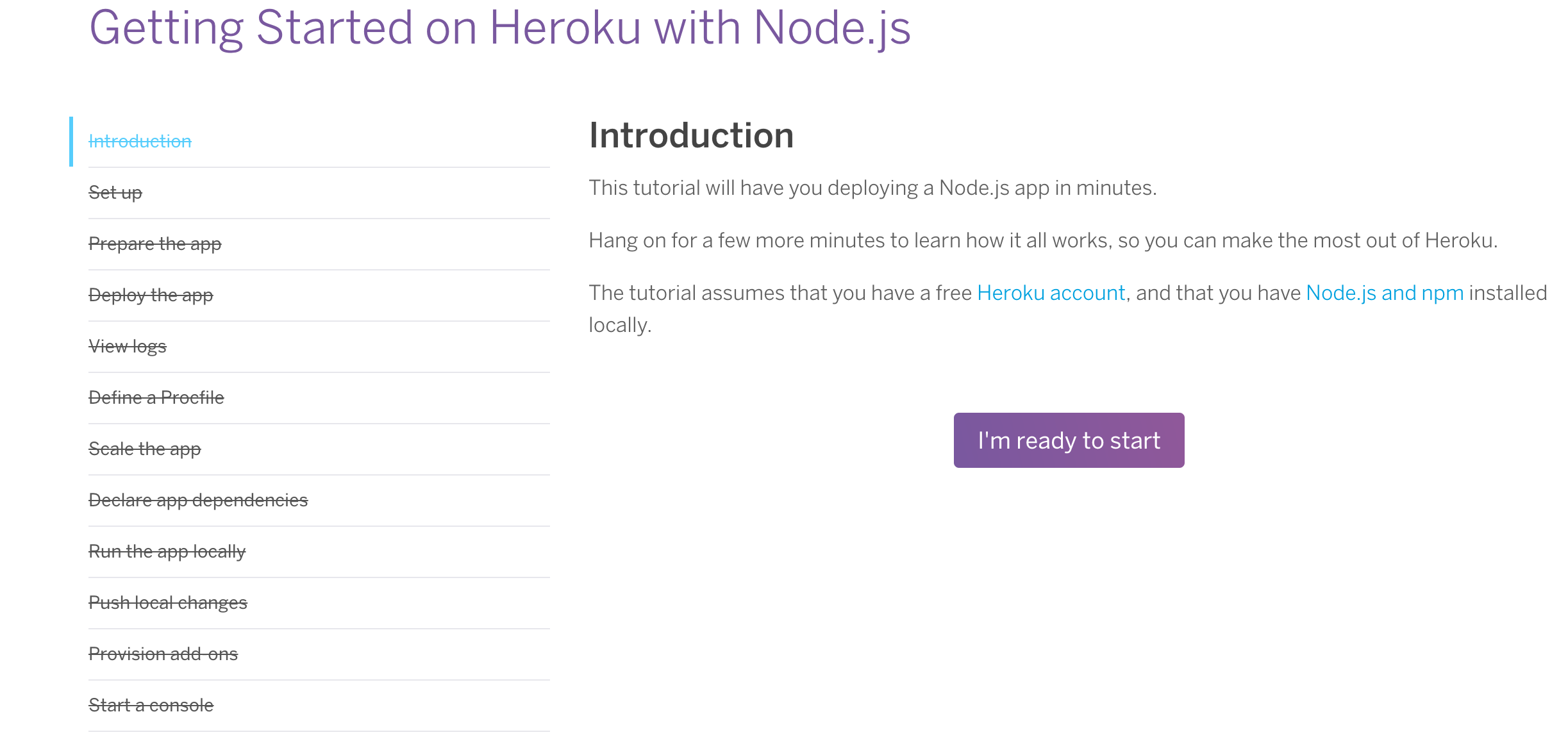Open Declare app dependencies step

(x=198, y=500)
